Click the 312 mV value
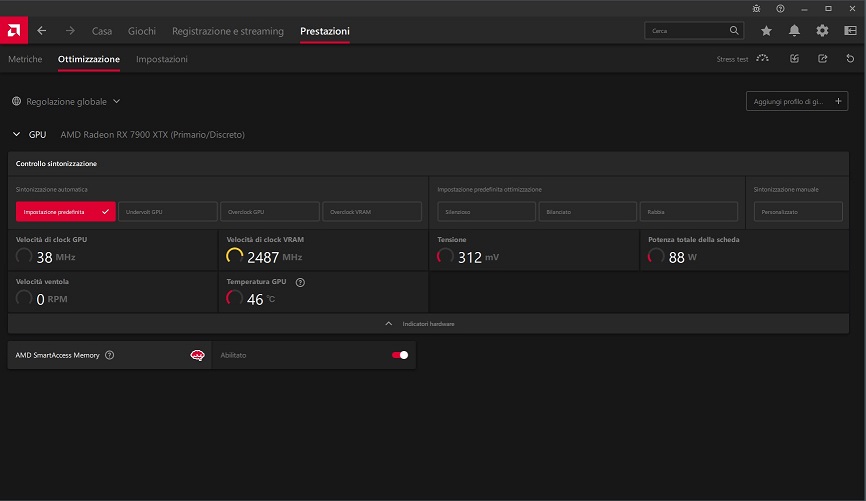The image size is (866, 501). pos(478,257)
